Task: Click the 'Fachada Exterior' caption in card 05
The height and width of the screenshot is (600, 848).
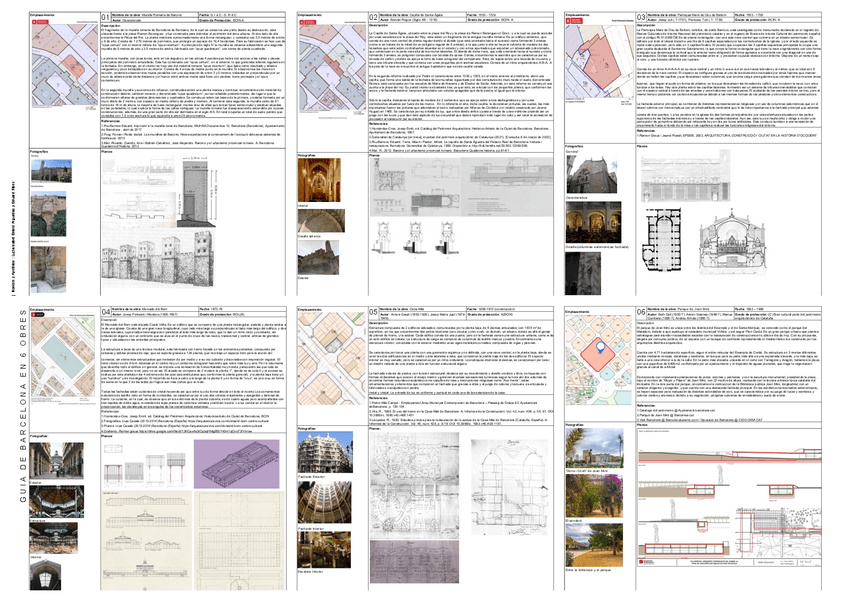Action: (x=312, y=477)
